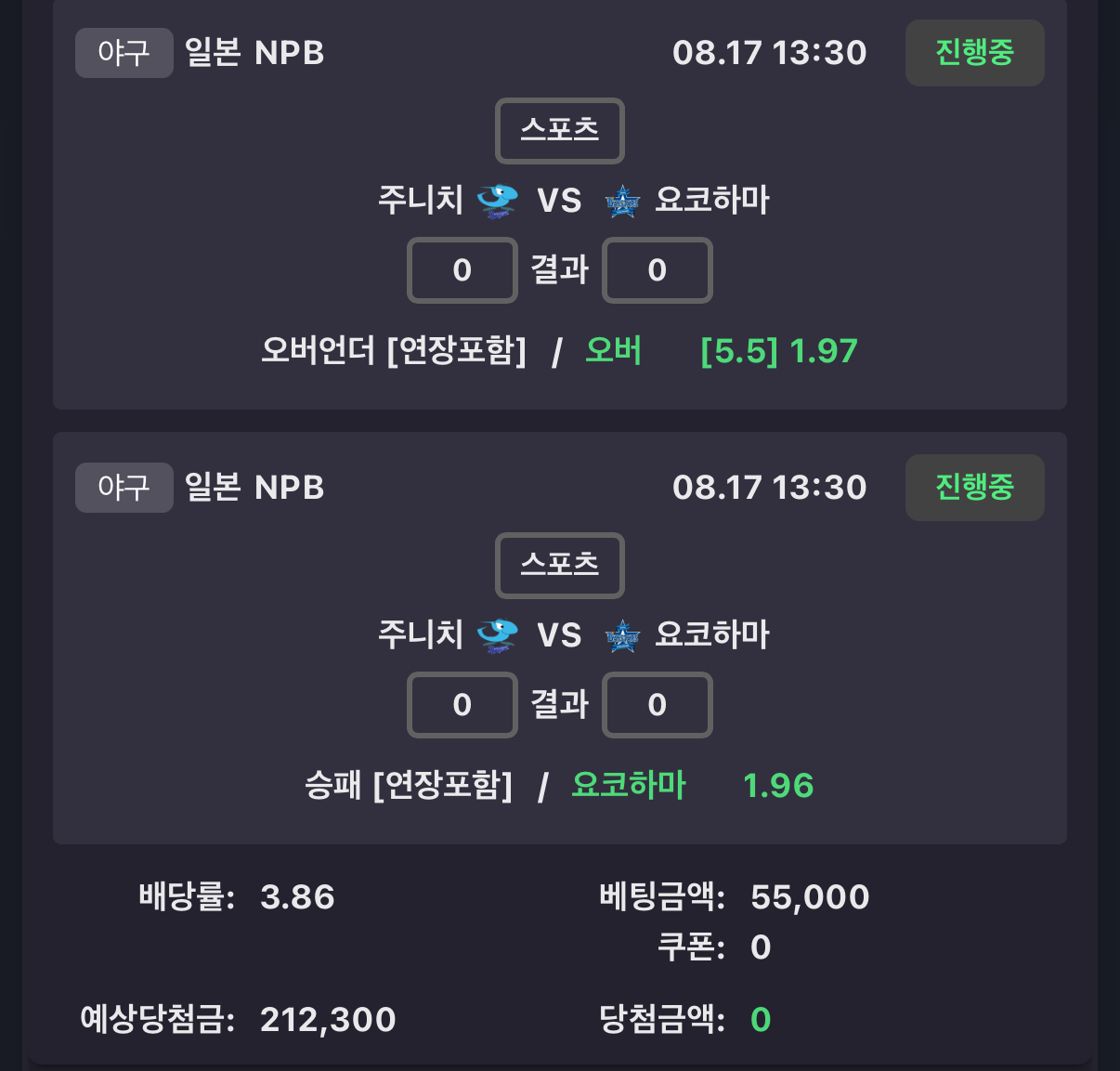Click the Yokohama star logo in first bet
Image resolution: width=1120 pixels, height=1071 pixels.
[622, 201]
